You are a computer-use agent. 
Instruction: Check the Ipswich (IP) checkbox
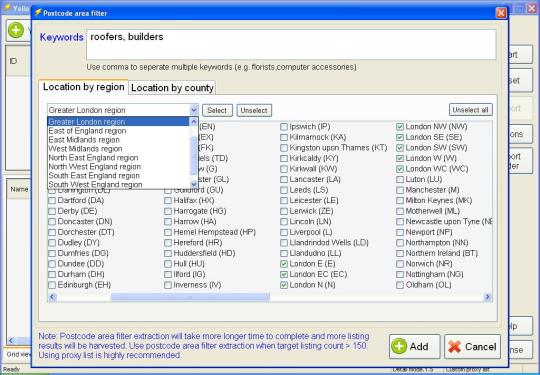click(284, 127)
